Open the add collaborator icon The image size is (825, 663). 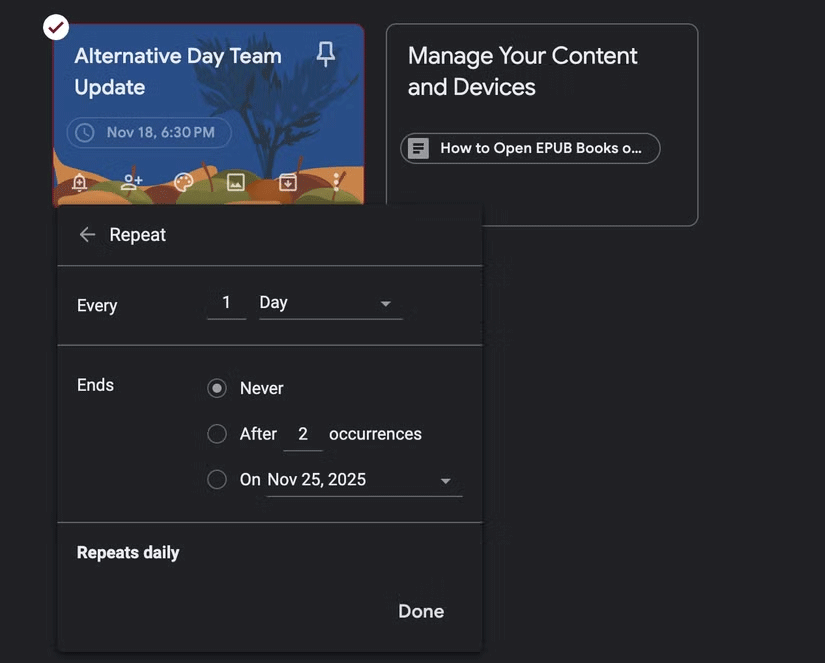coord(132,182)
